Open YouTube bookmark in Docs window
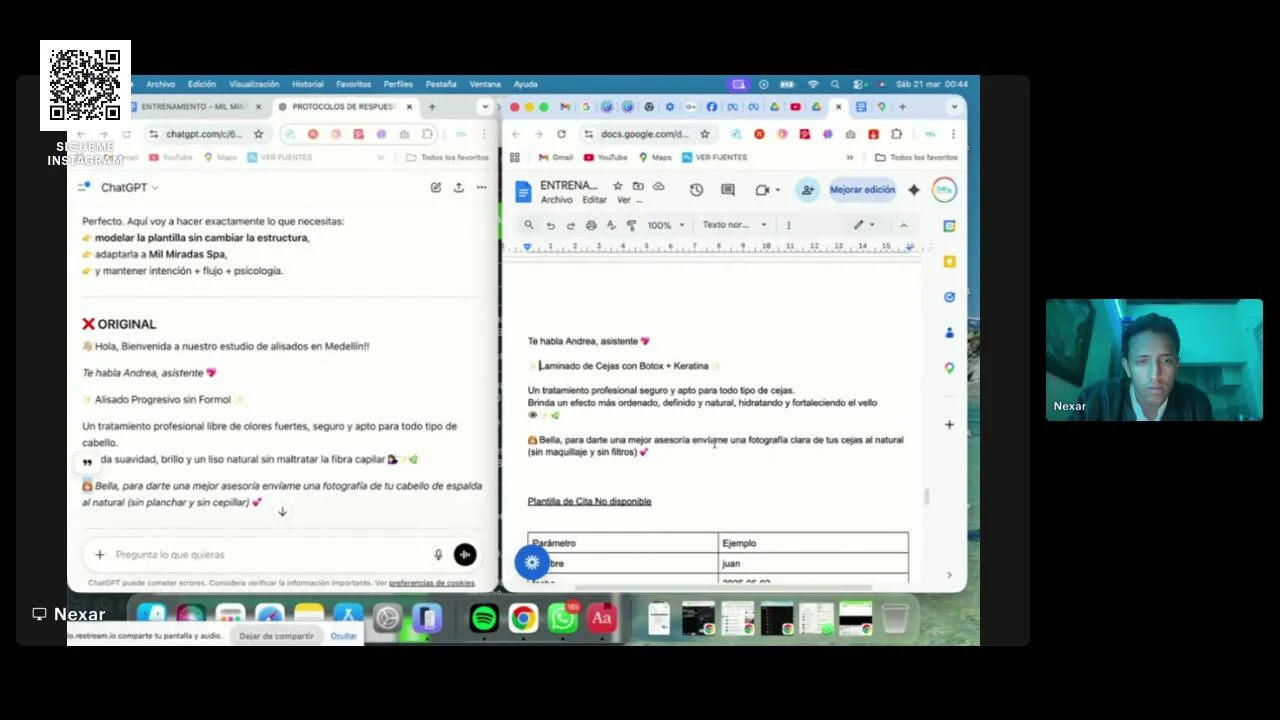The image size is (1280, 720). [605, 157]
